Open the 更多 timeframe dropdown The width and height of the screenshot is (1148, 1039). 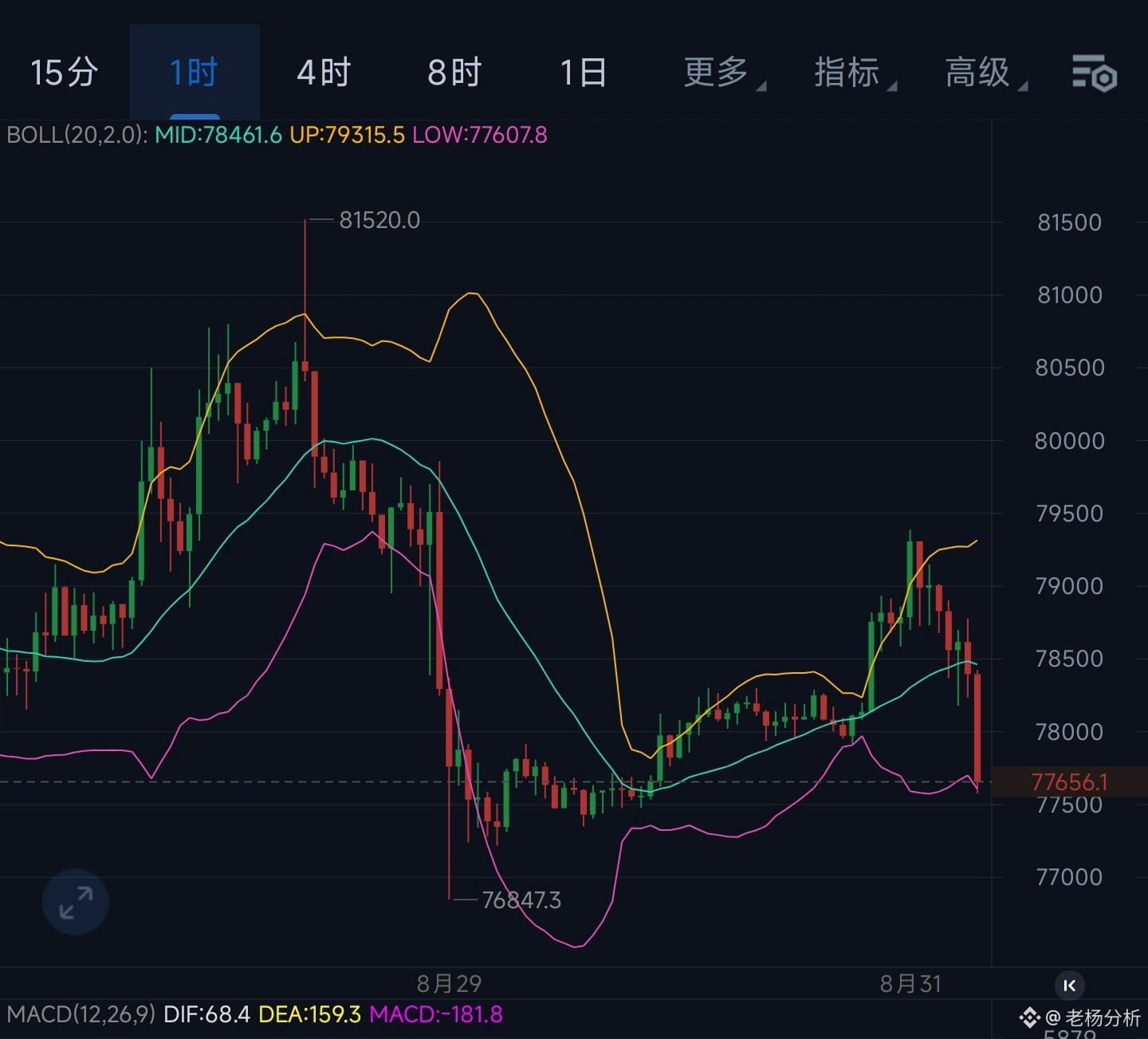[x=724, y=73]
